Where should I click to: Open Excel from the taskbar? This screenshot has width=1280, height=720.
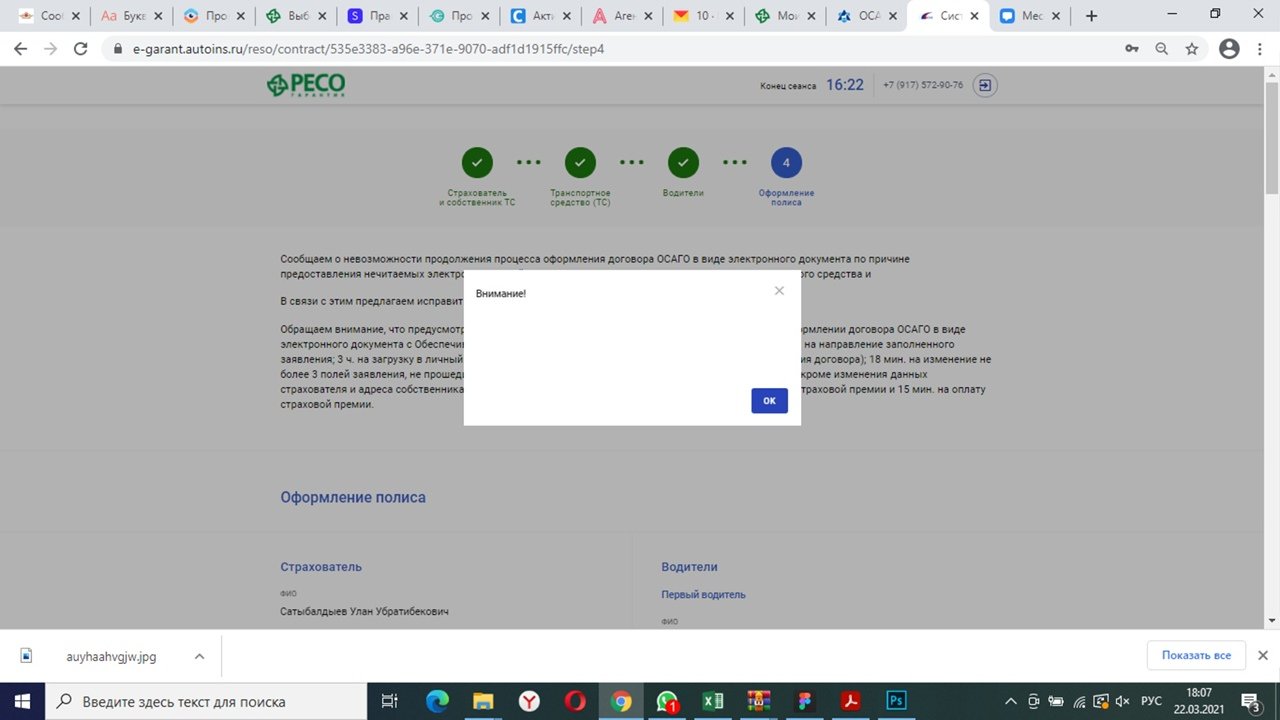pos(713,701)
